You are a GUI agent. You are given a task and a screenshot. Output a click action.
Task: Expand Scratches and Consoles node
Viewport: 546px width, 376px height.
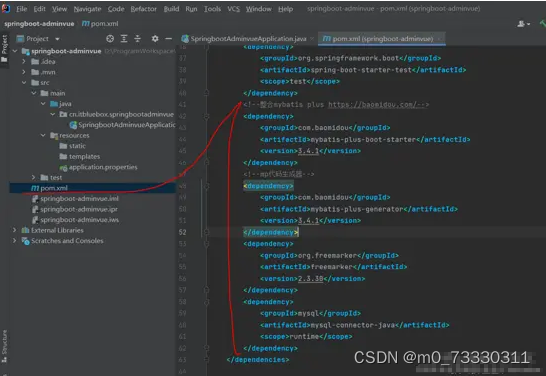[15, 241]
